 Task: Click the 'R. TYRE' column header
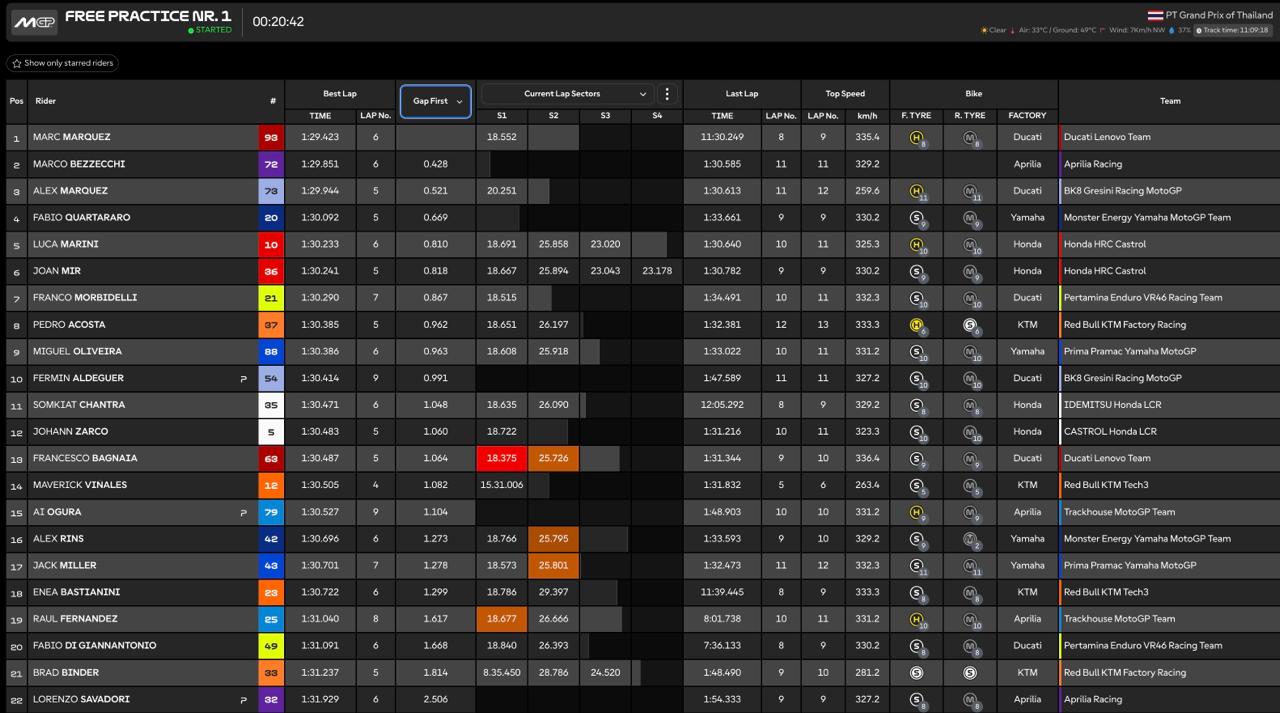pyautogui.click(x=969, y=116)
